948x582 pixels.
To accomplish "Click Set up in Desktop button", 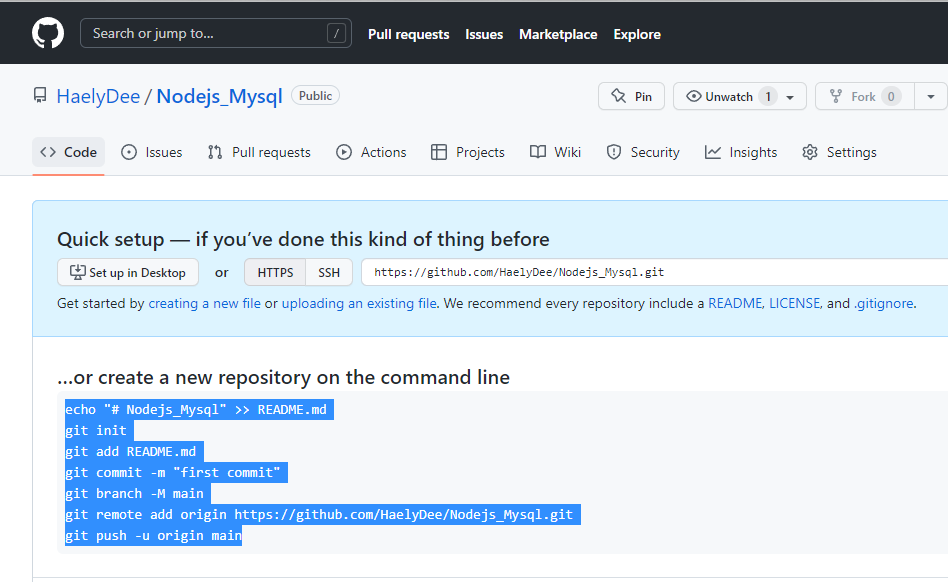I will [x=128, y=272].
